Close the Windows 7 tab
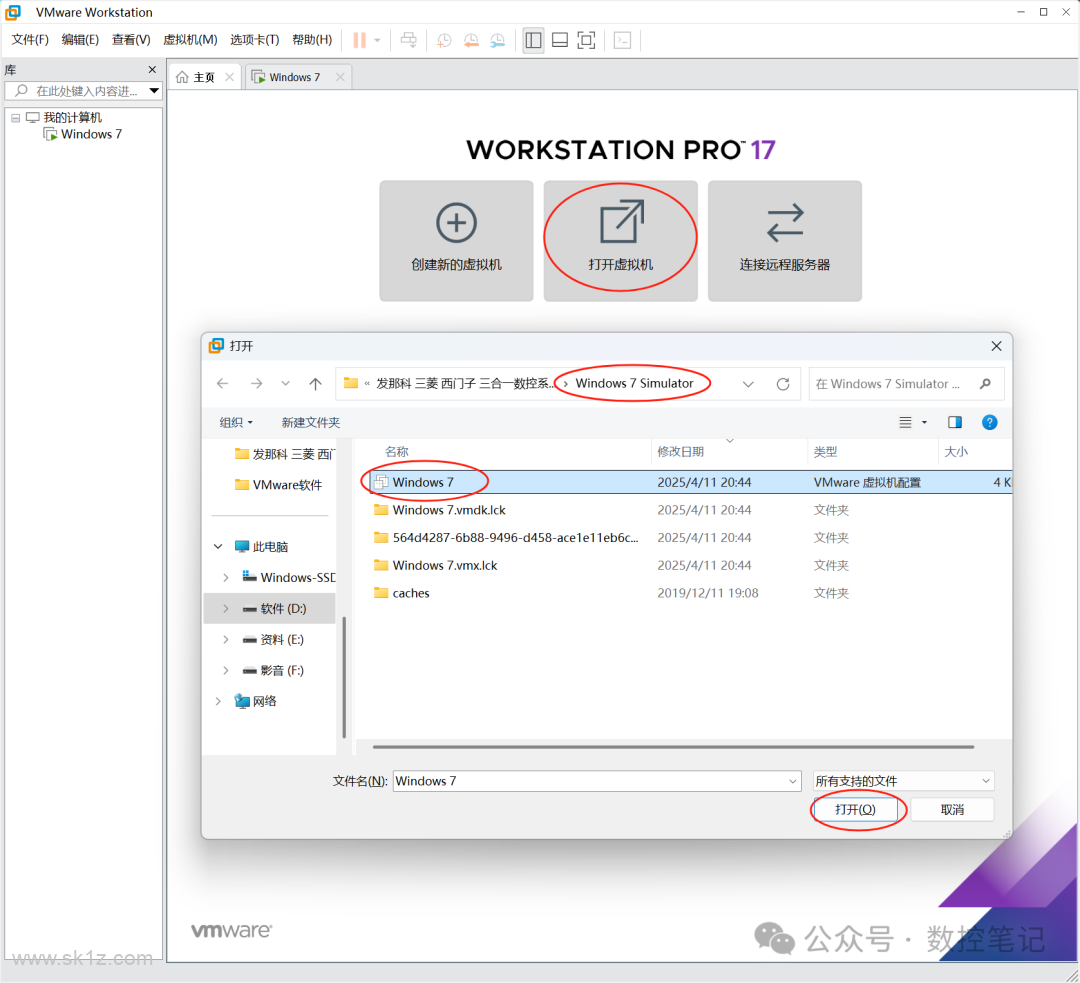The image size is (1080, 983). pyautogui.click(x=340, y=77)
